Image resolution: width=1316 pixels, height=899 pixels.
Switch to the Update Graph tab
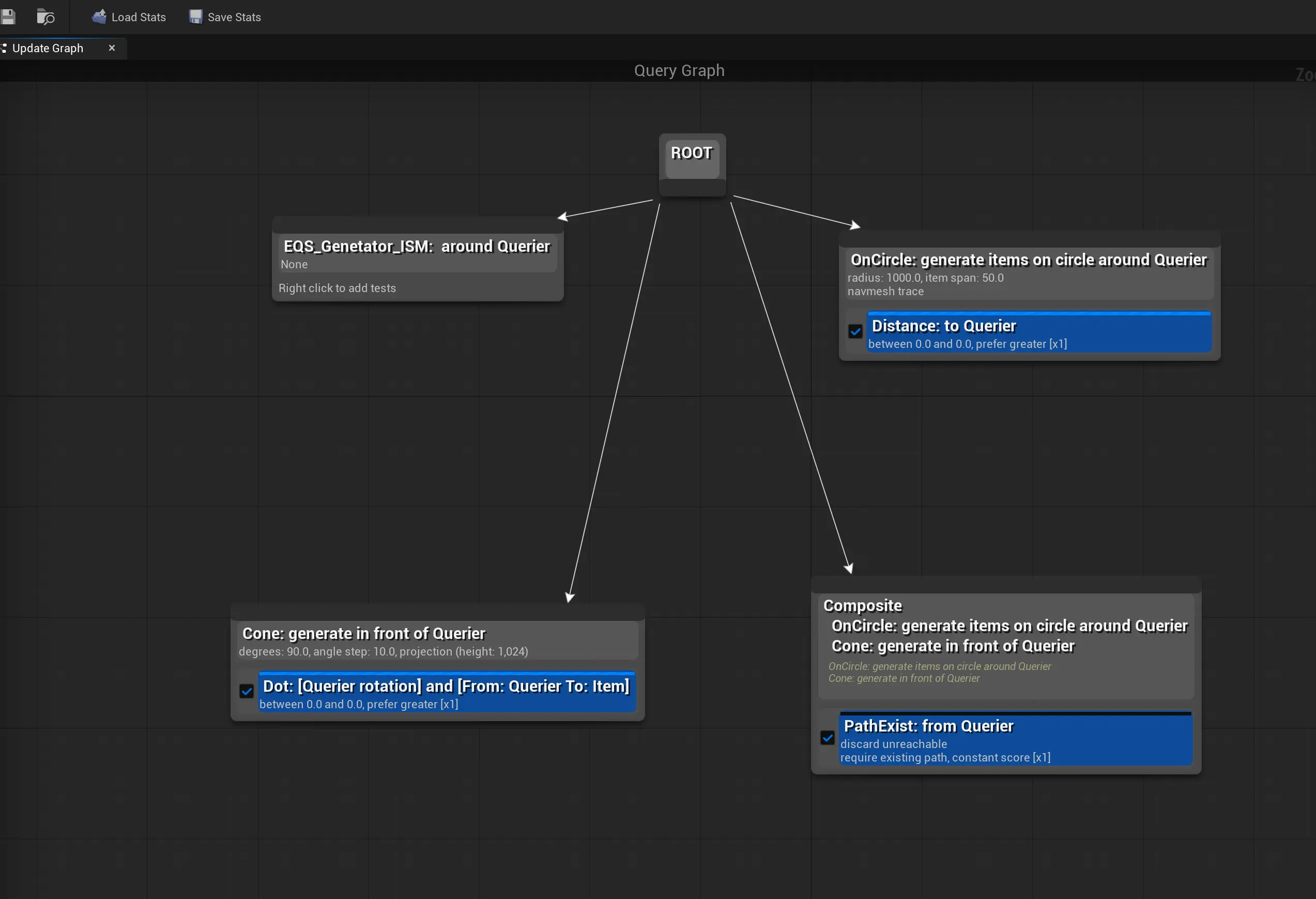point(48,48)
